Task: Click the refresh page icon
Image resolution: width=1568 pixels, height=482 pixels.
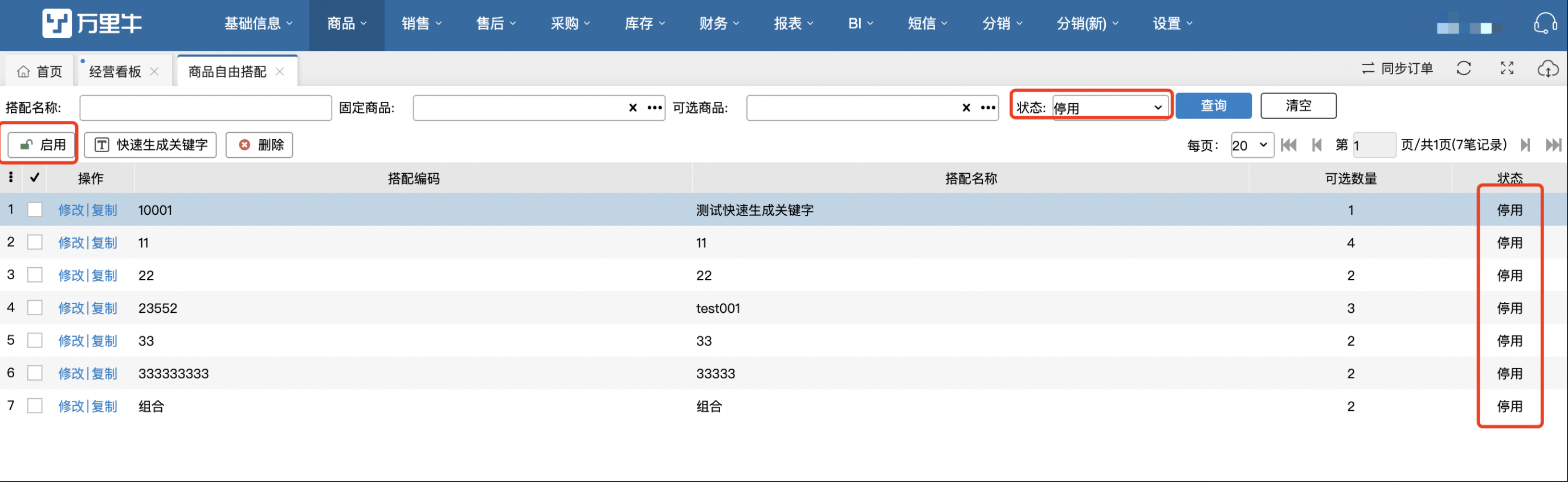Action: click(x=1463, y=68)
